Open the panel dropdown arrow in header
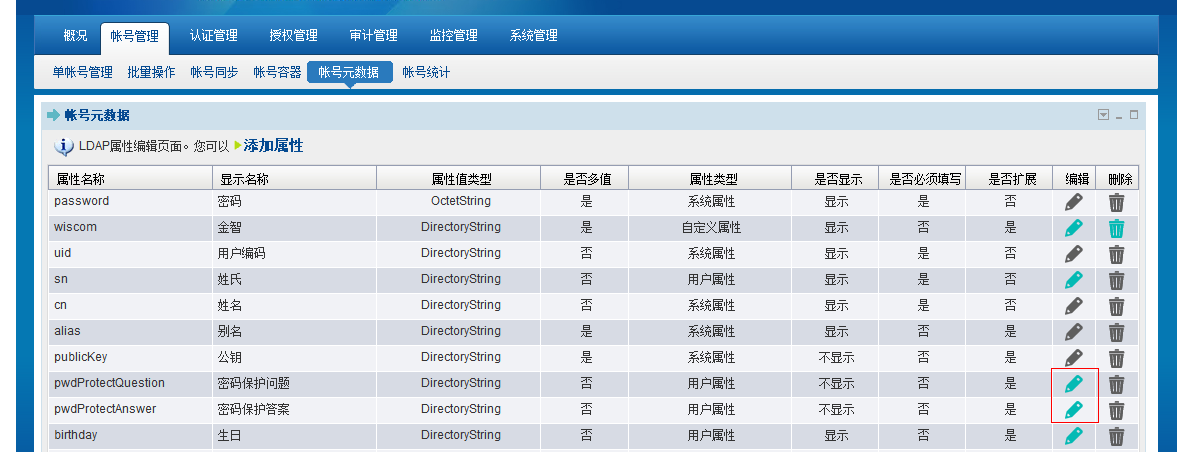The image size is (1188, 452). click(x=1103, y=115)
